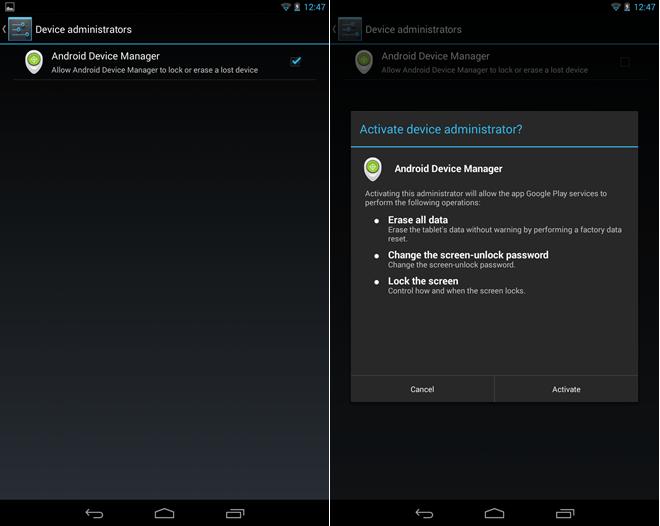This screenshot has height=526, width=660.
Task: Select Android Device Manager row title on the left screen
Action: click(x=106, y=56)
